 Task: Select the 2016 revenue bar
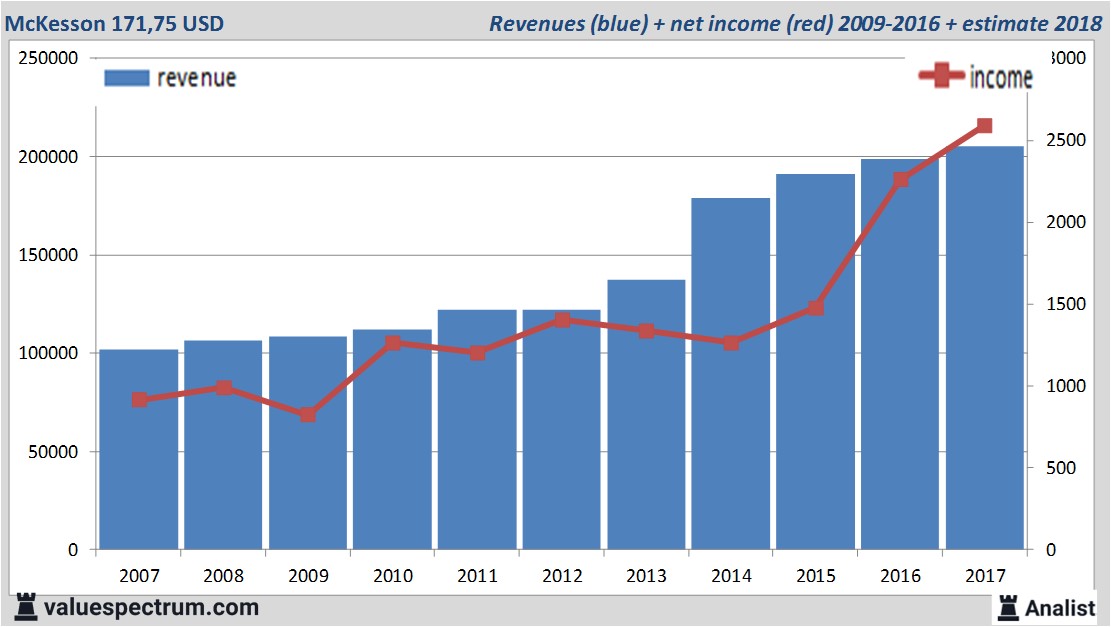(x=900, y=354)
